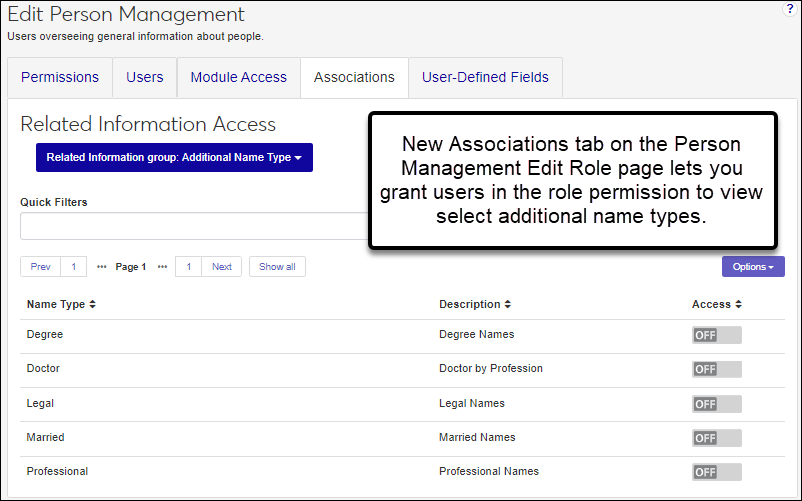Sort by Access column arrows
802x501 pixels.
click(738, 304)
